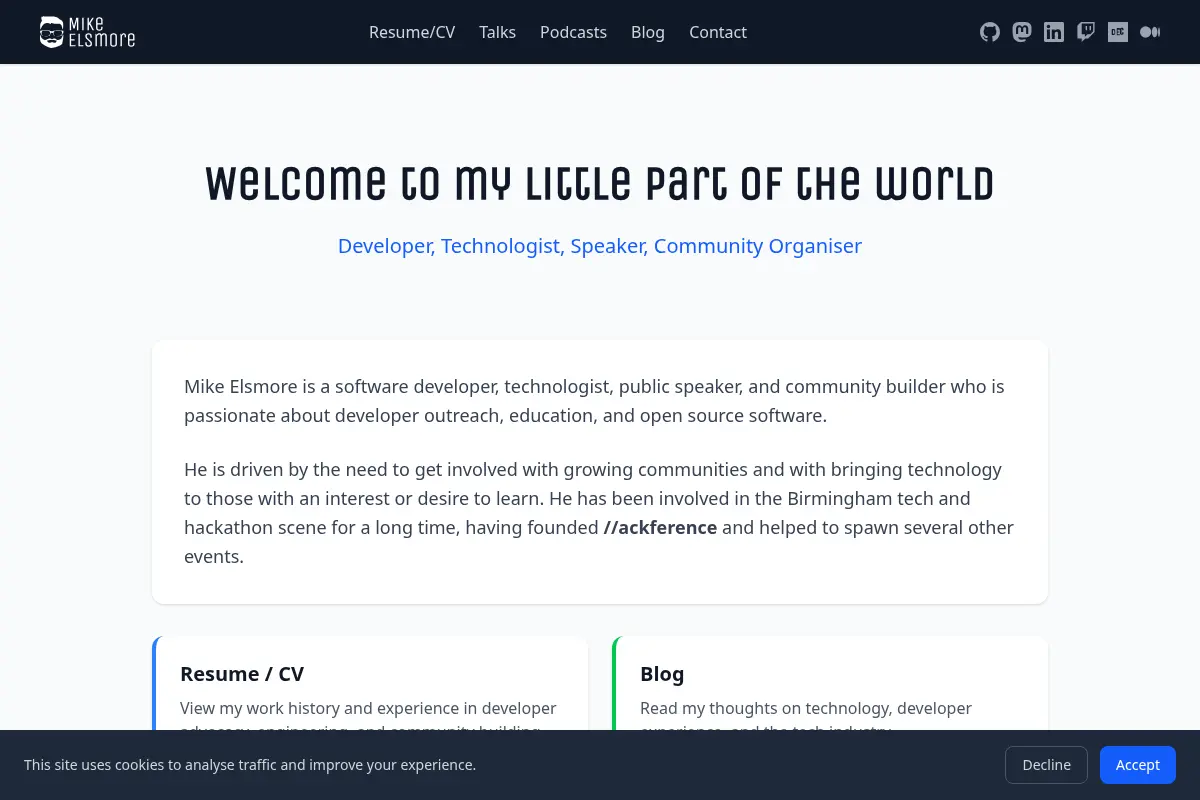This screenshot has height=800, width=1200.
Task: Open the DEV community icon
Action: [x=1118, y=32]
